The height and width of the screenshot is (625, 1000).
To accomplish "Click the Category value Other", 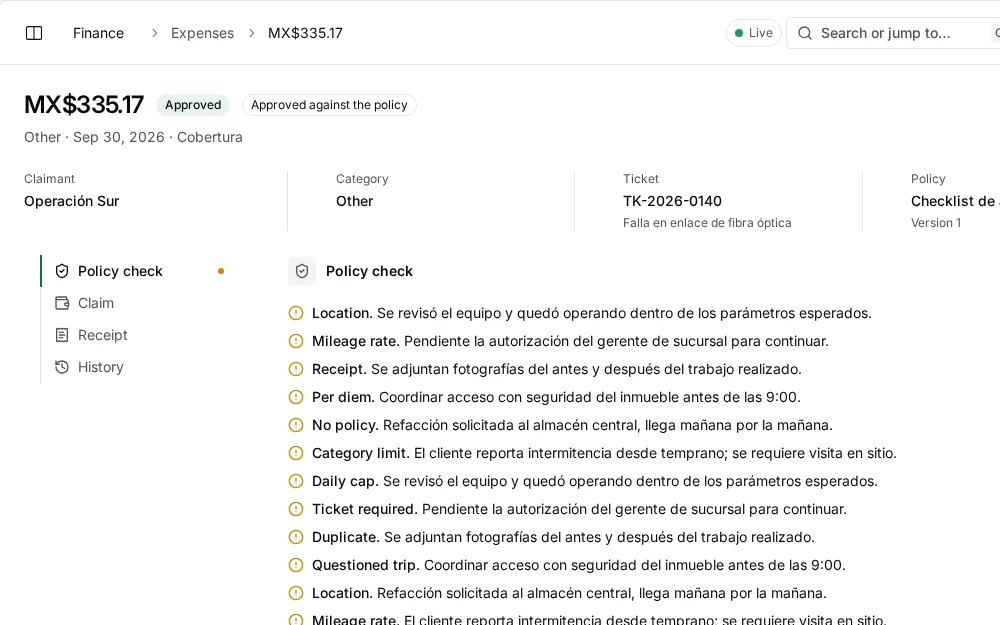I will pos(355,202).
